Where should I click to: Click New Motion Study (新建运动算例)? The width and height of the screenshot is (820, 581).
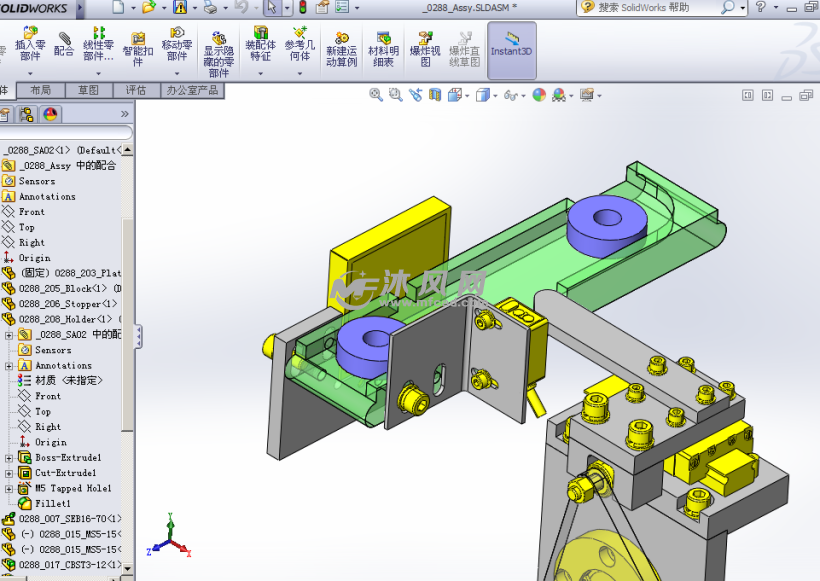pos(341,48)
